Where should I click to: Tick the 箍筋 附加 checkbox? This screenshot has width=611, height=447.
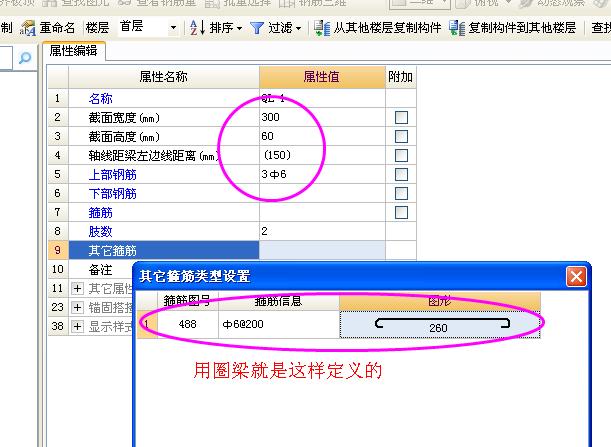pyautogui.click(x=401, y=212)
